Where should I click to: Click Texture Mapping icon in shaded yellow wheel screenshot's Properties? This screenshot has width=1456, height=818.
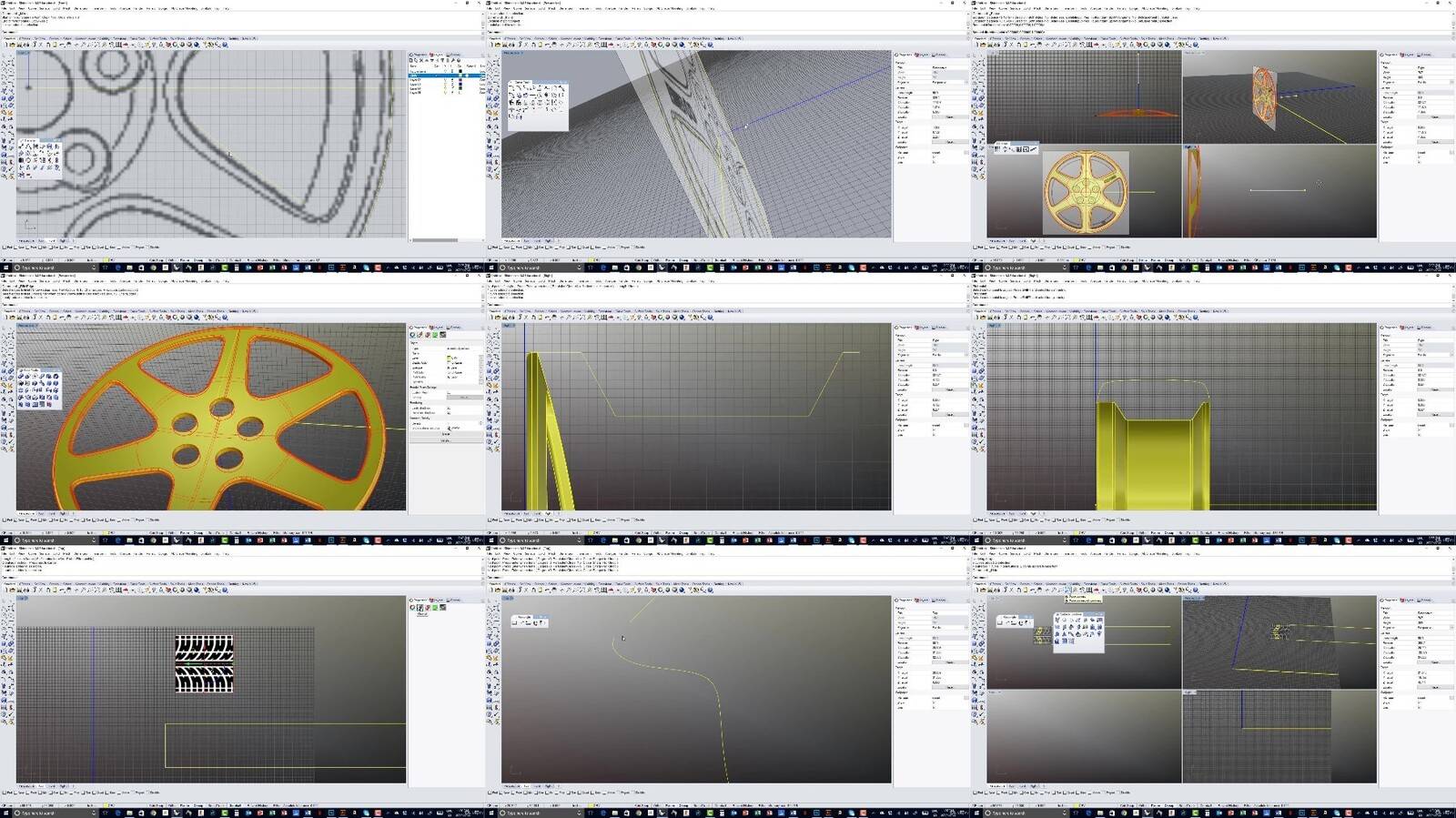pos(435,335)
